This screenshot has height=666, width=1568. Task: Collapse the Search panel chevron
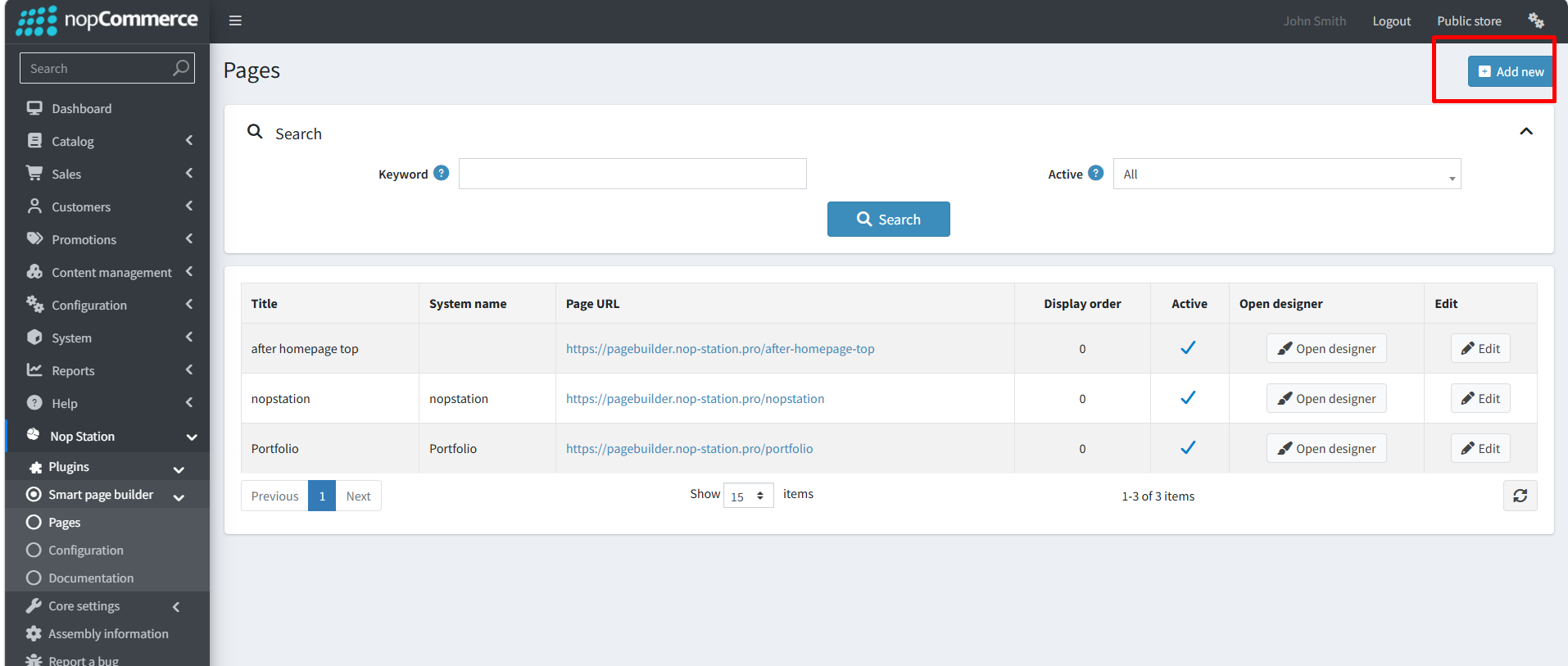[x=1526, y=131]
